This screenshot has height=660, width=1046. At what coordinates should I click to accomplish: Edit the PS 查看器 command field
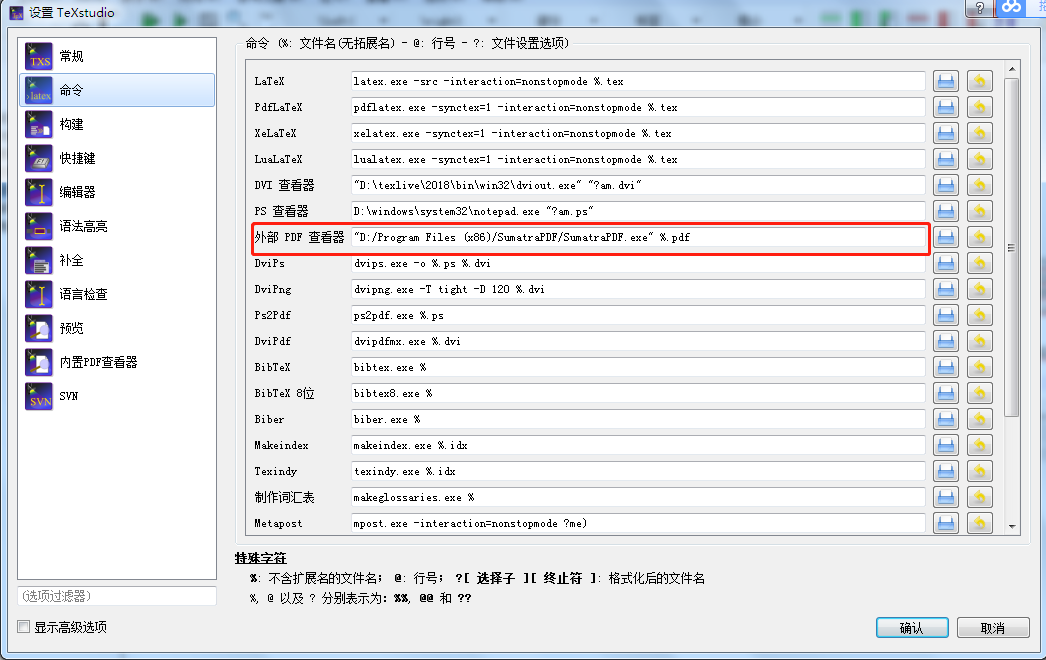click(x=638, y=212)
